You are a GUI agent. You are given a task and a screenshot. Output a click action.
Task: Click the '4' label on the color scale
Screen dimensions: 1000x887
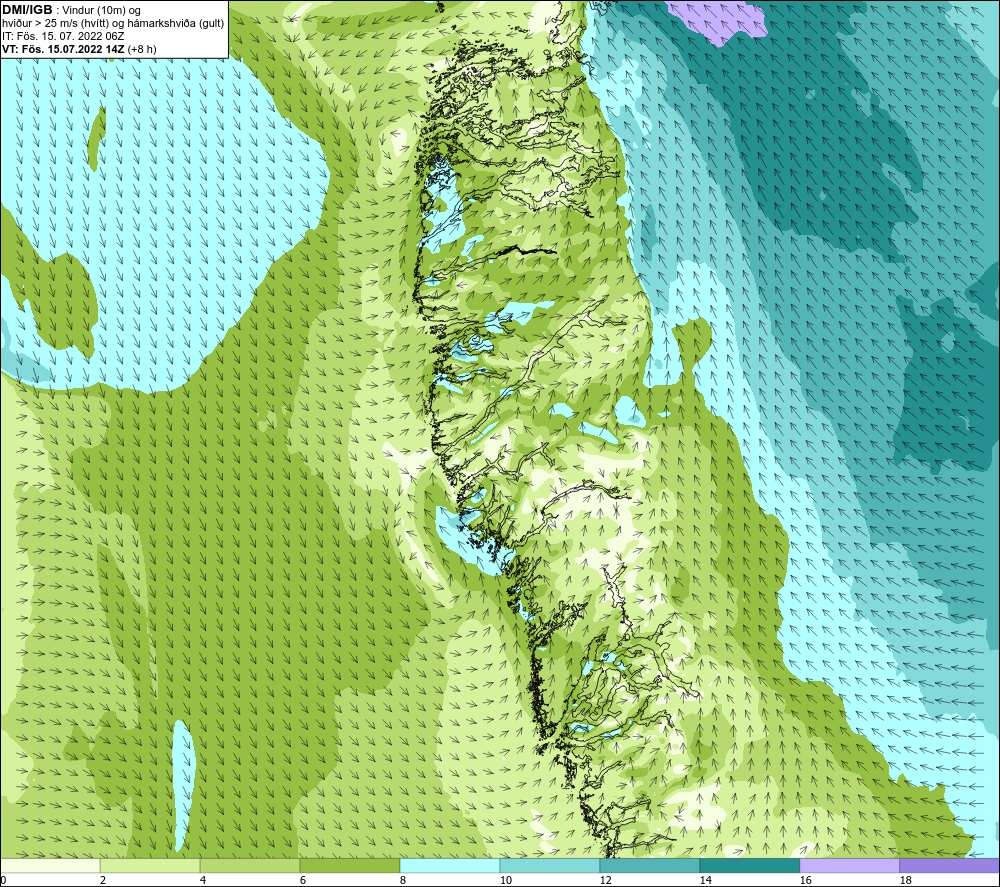point(203,880)
